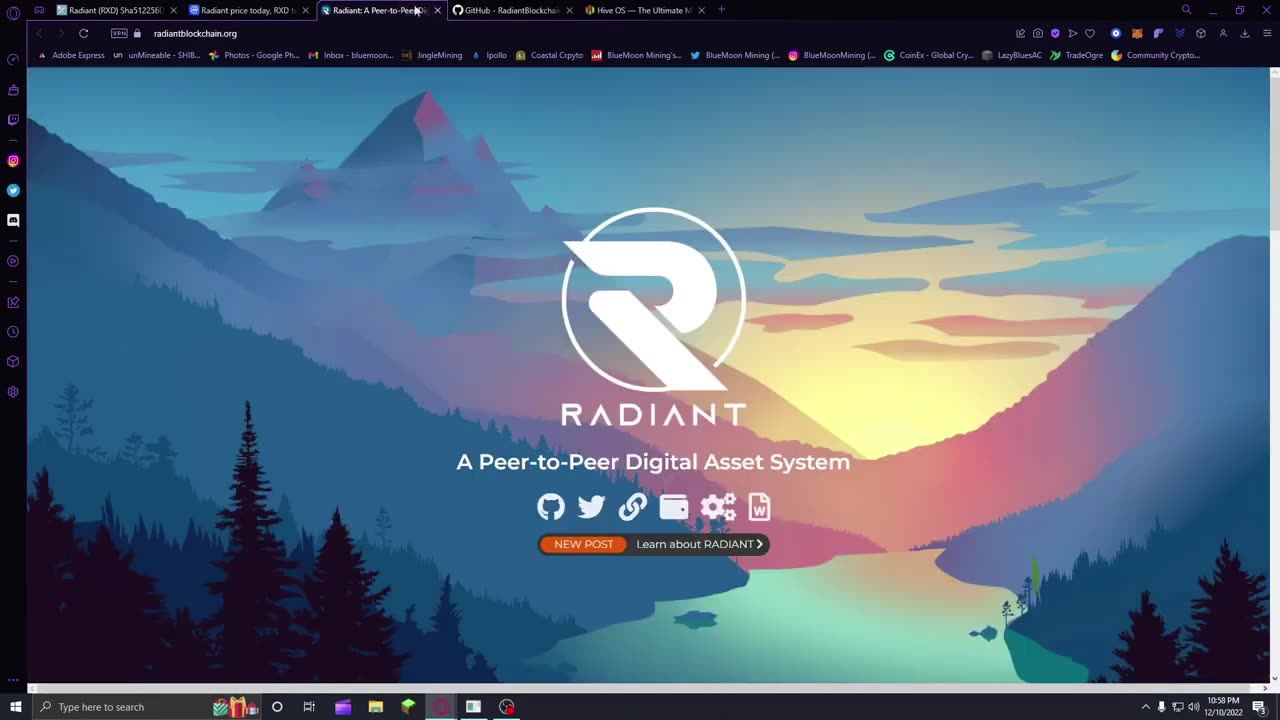Image resolution: width=1280 pixels, height=720 pixels.
Task: Open the profile person icon in toolbar
Action: 1222,33
